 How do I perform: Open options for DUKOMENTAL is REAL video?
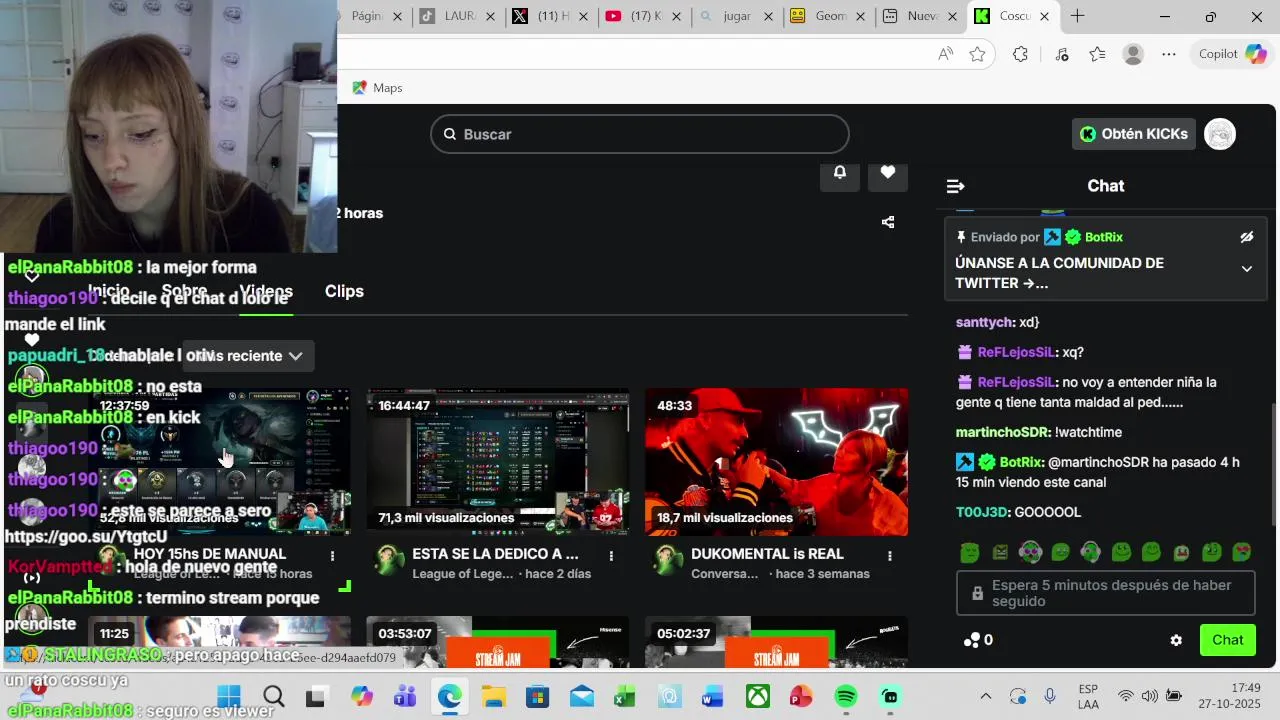coord(890,555)
